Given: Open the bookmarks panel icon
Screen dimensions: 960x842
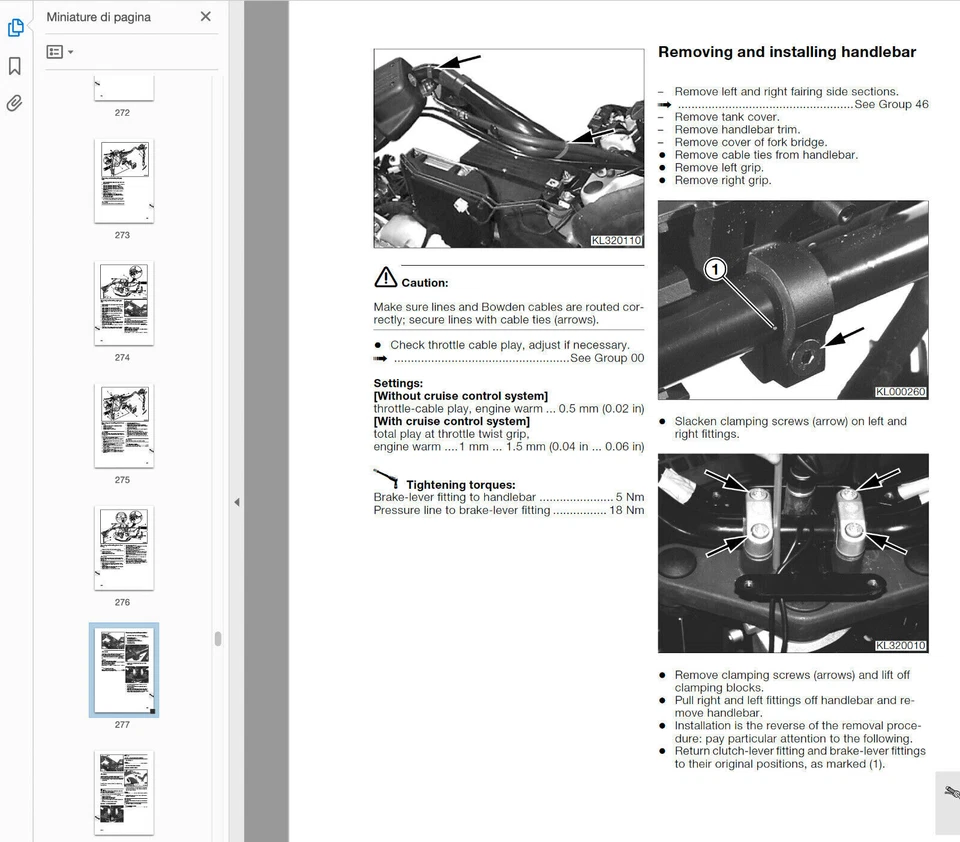Looking at the screenshot, I should pos(15,64).
